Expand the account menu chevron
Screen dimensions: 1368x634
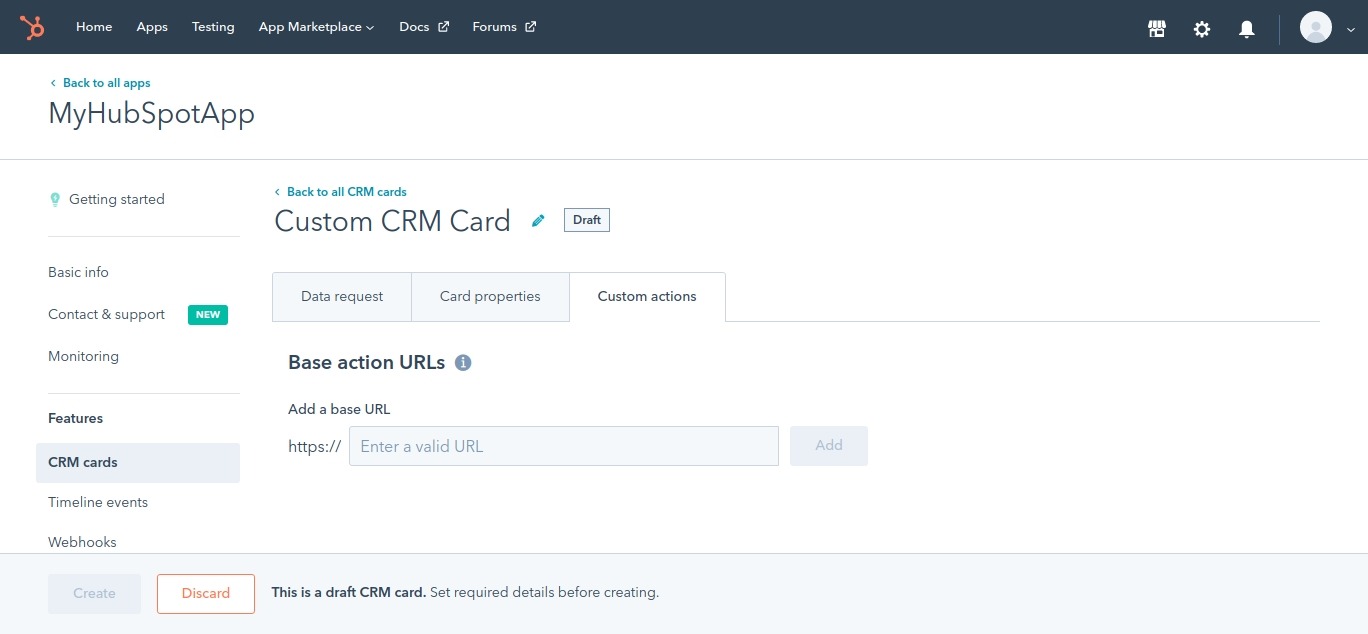[1349, 29]
